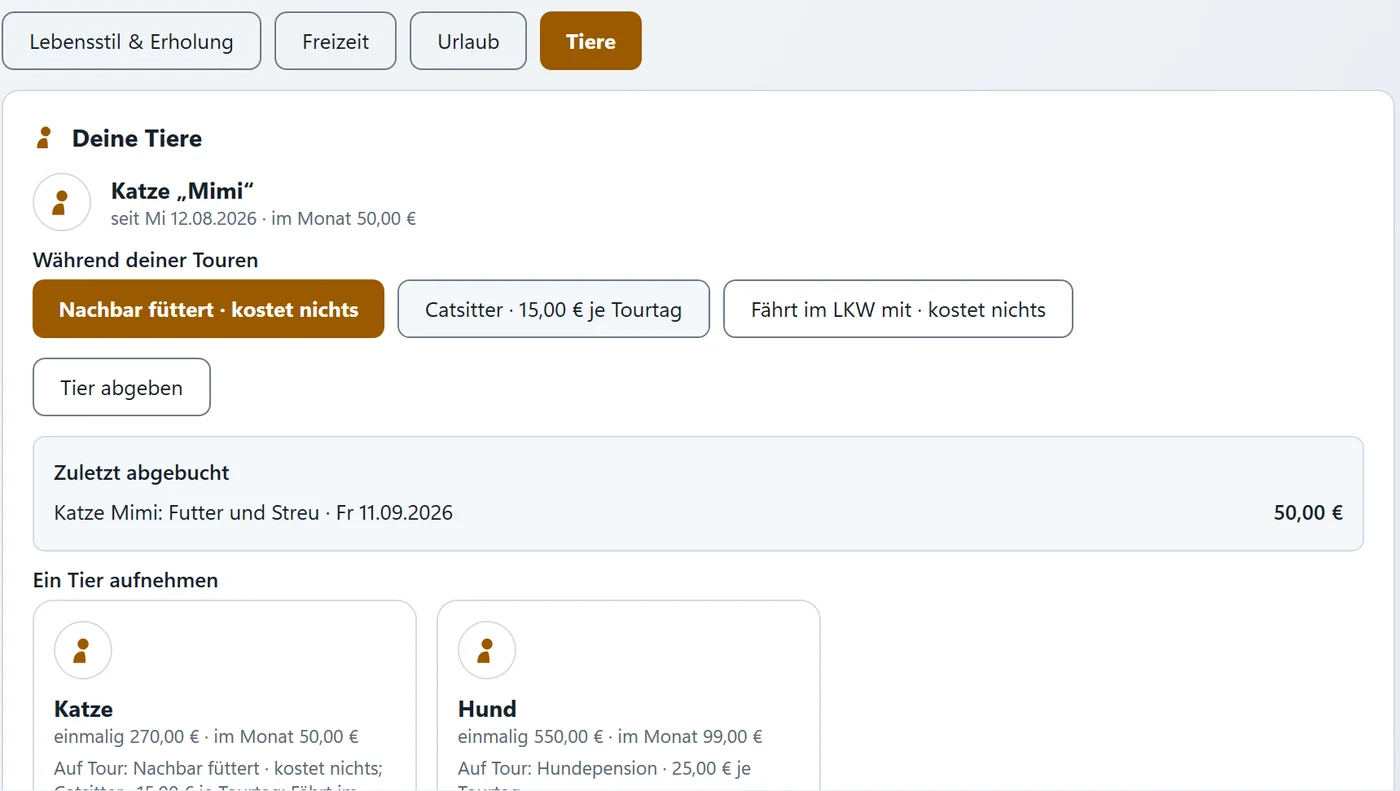Screen dimensions: 1400x791
Task: Choose the option Fährt im LKW mit
Action: [x=898, y=309]
